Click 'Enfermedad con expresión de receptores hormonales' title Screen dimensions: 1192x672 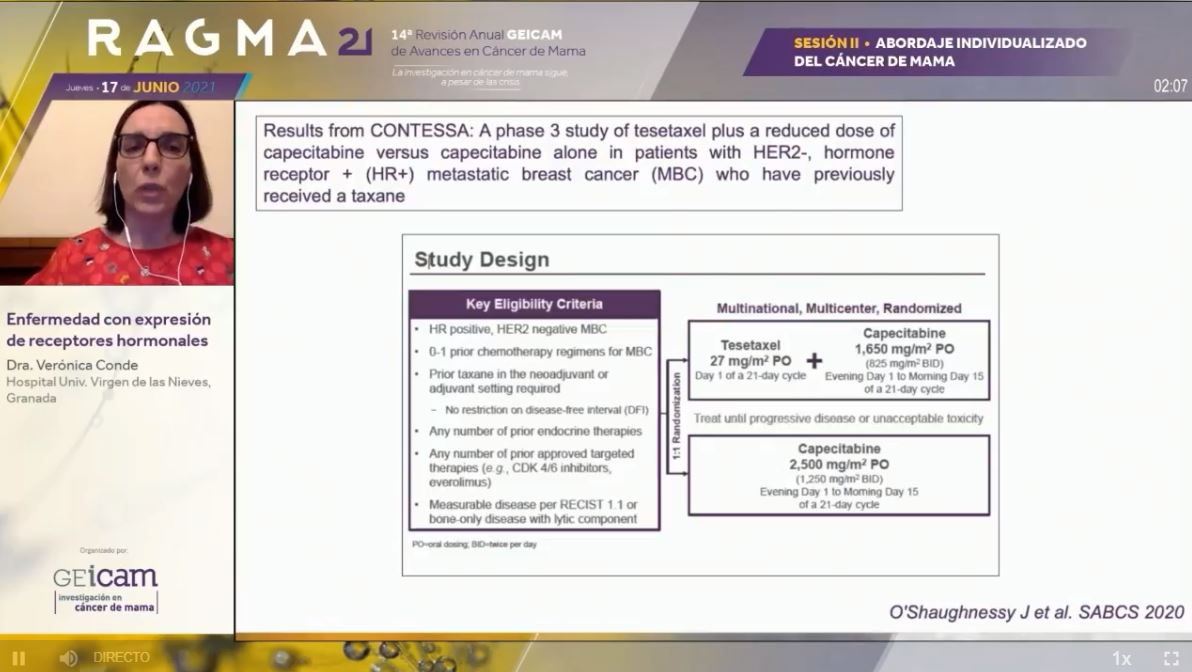coord(109,330)
